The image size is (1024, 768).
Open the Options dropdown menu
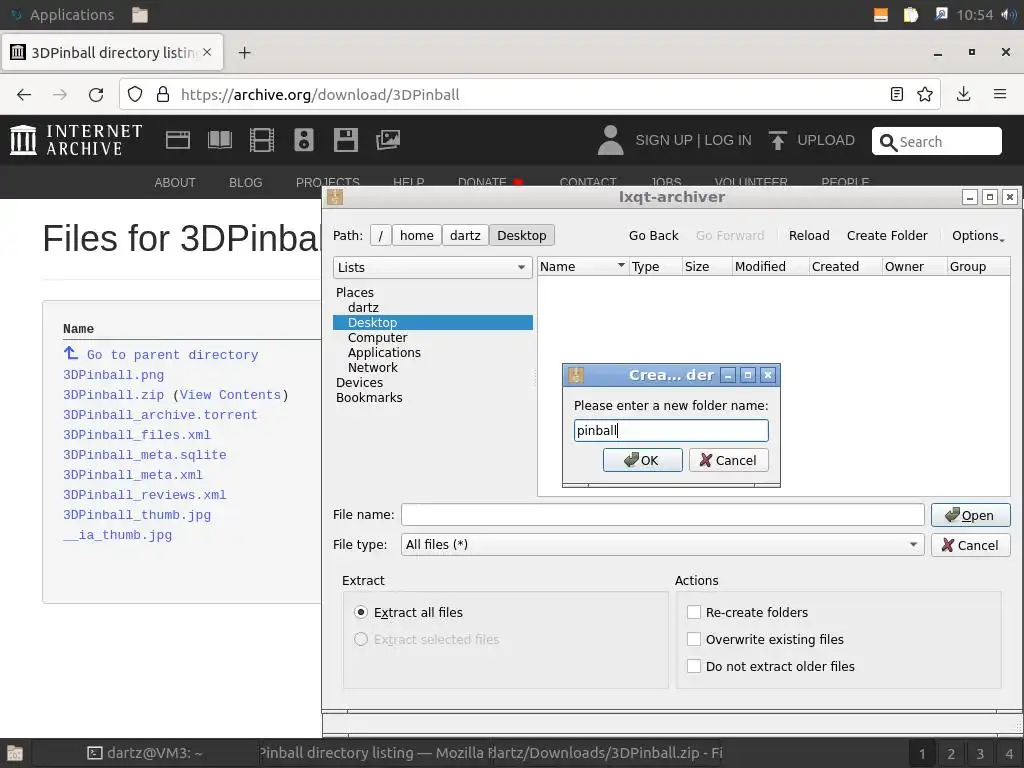click(978, 236)
